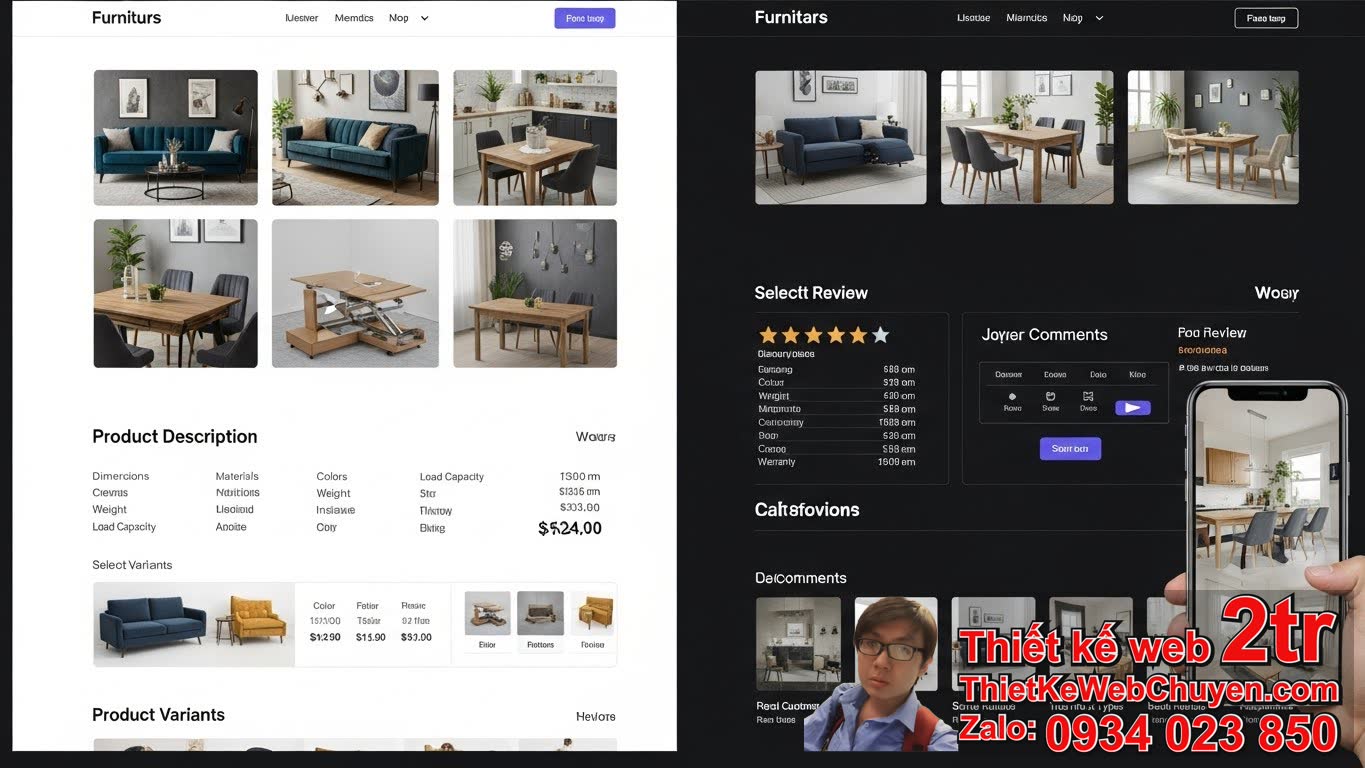Select the blue sofa and yellow armchair variant image
Screen dimensions: 1365x768
[x=194, y=625]
